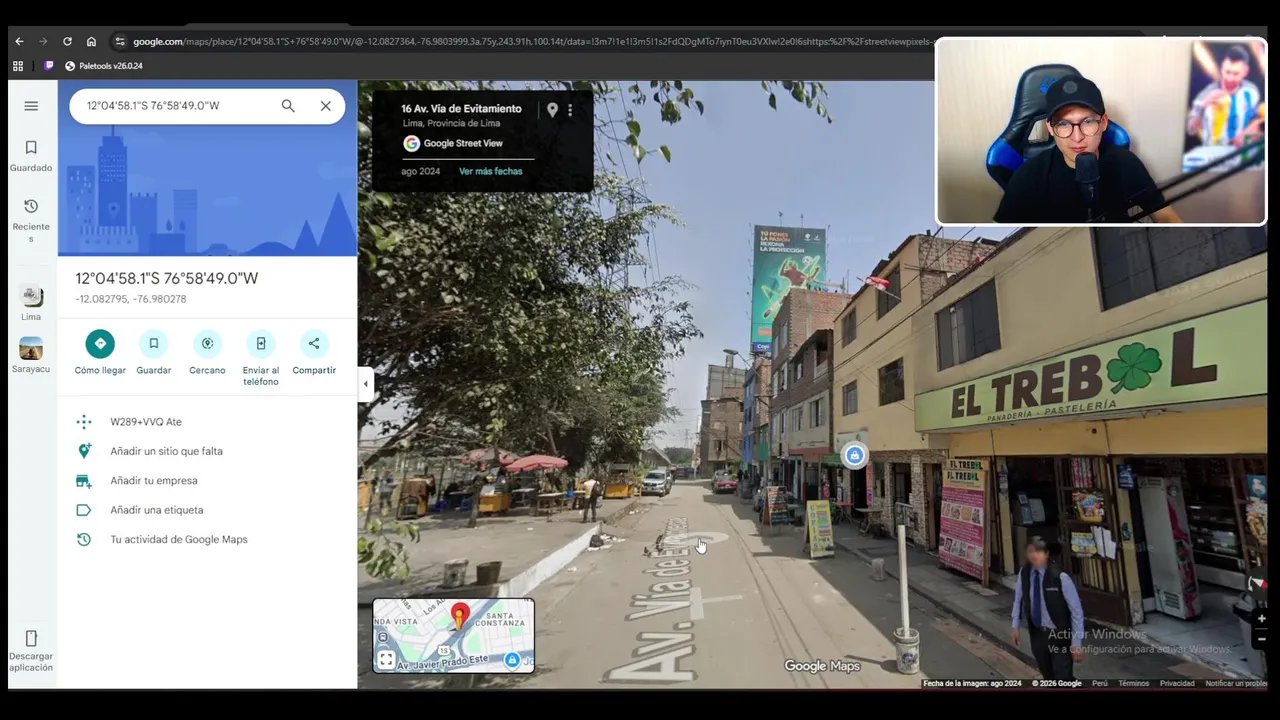
Task: Click the 16 Av. Vía de Evitamiento address
Action: pos(461,109)
